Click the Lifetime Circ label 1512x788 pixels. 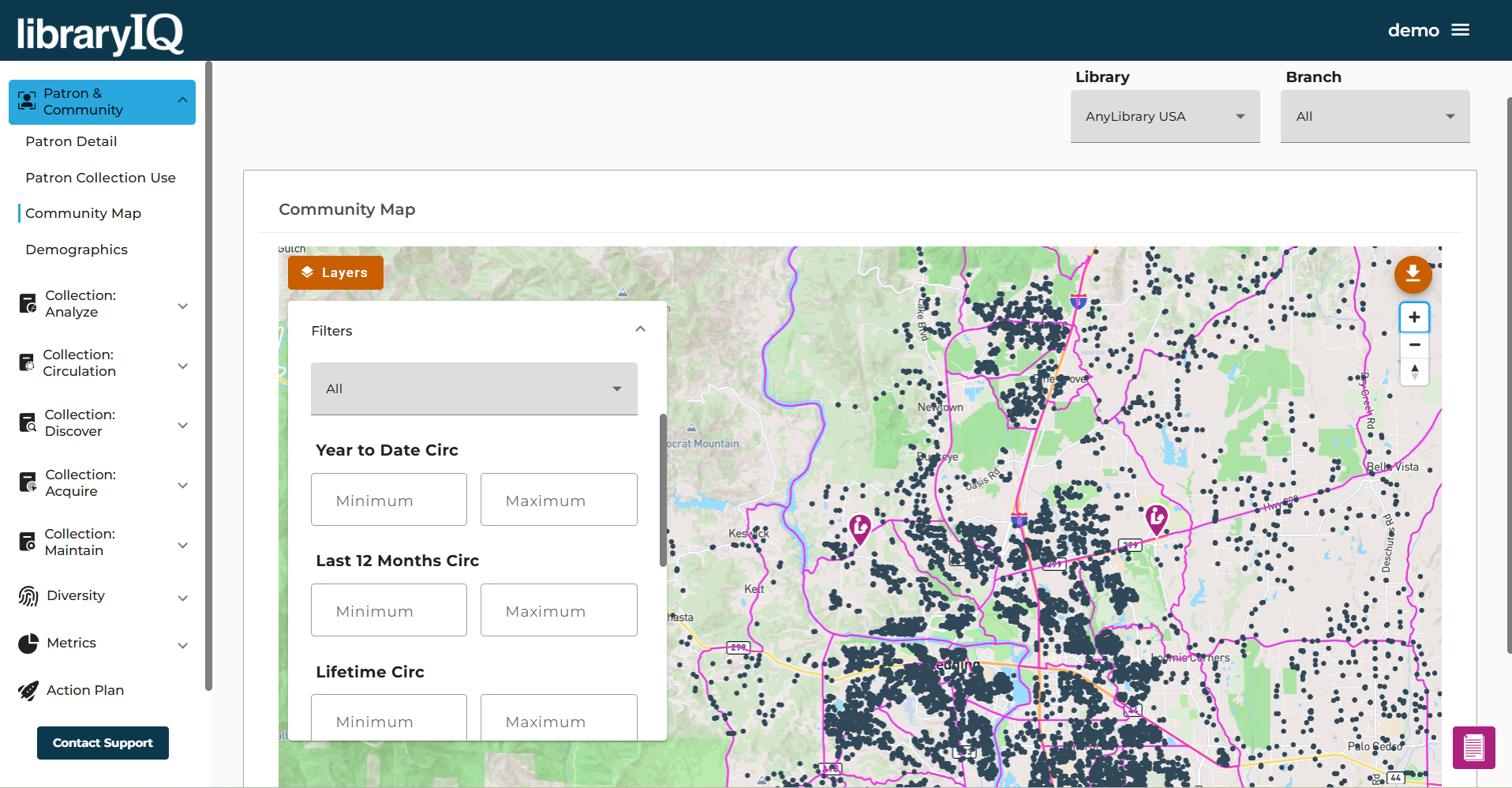pyautogui.click(x=370, y=672)
